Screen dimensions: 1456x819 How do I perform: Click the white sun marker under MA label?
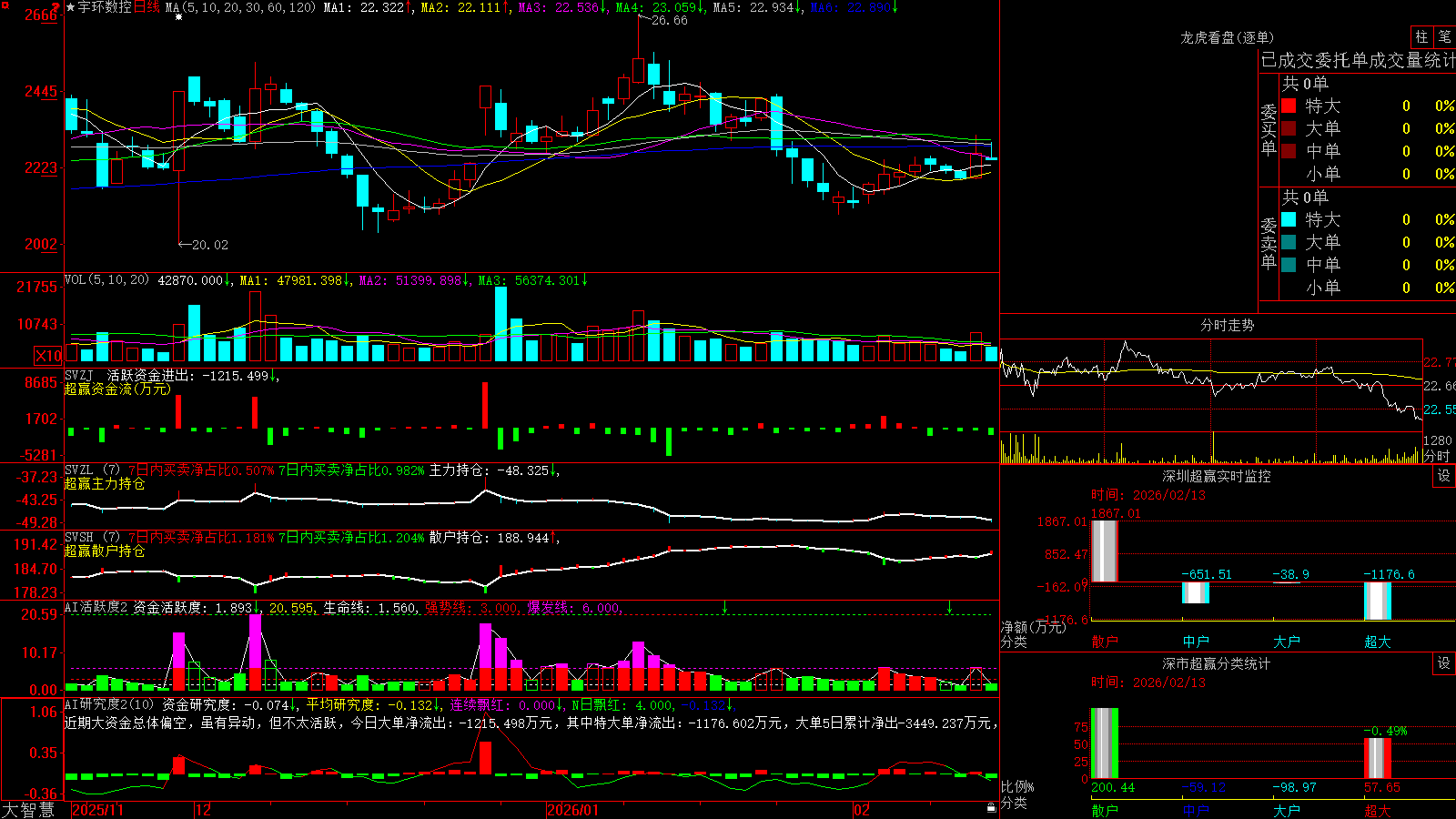coord(178,17)
